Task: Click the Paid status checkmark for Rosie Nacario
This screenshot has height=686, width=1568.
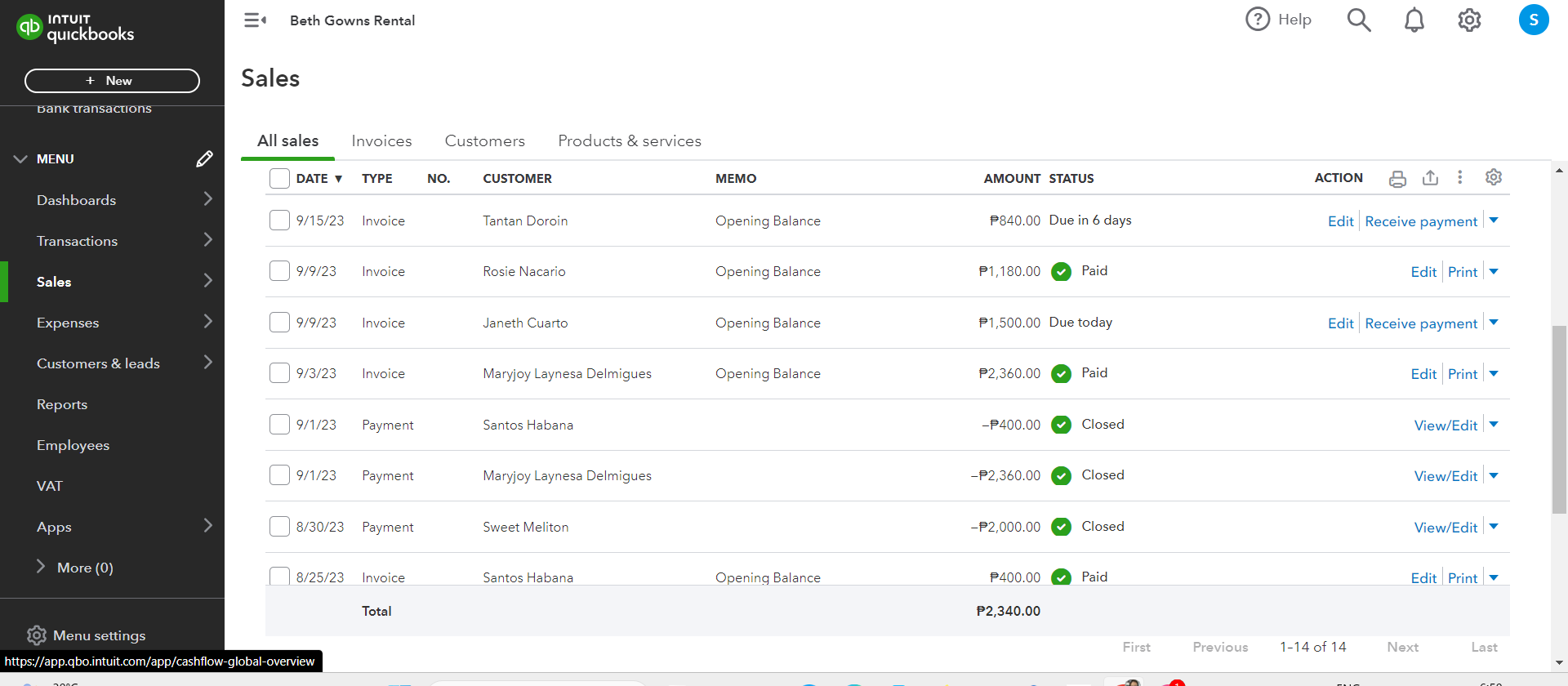Action: (x=1061, y=272)
